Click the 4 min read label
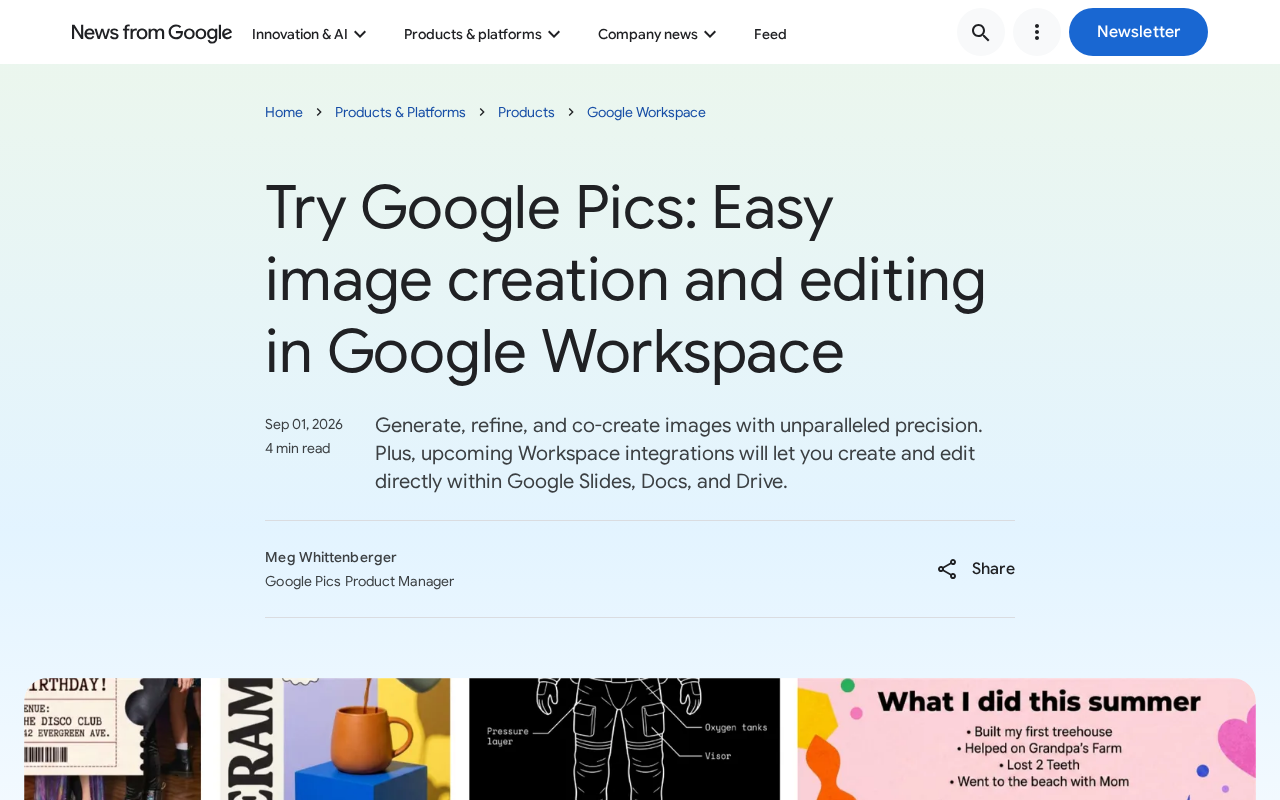 tap(298, 448)
